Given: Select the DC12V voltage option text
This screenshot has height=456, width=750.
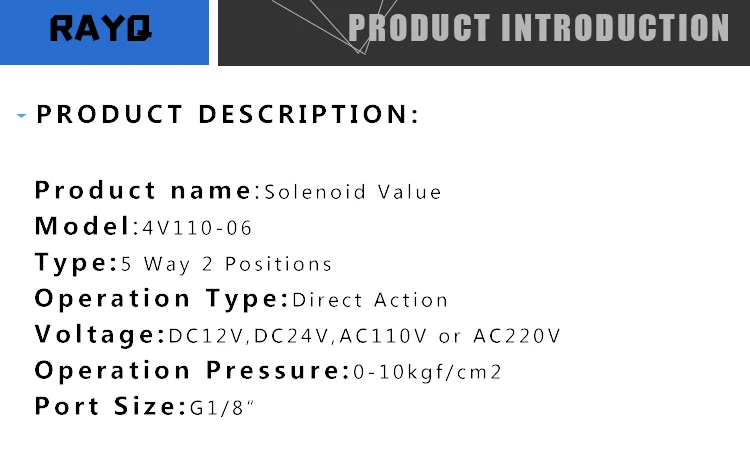Looking at the screenshot, I should click(x=207, y=336).
